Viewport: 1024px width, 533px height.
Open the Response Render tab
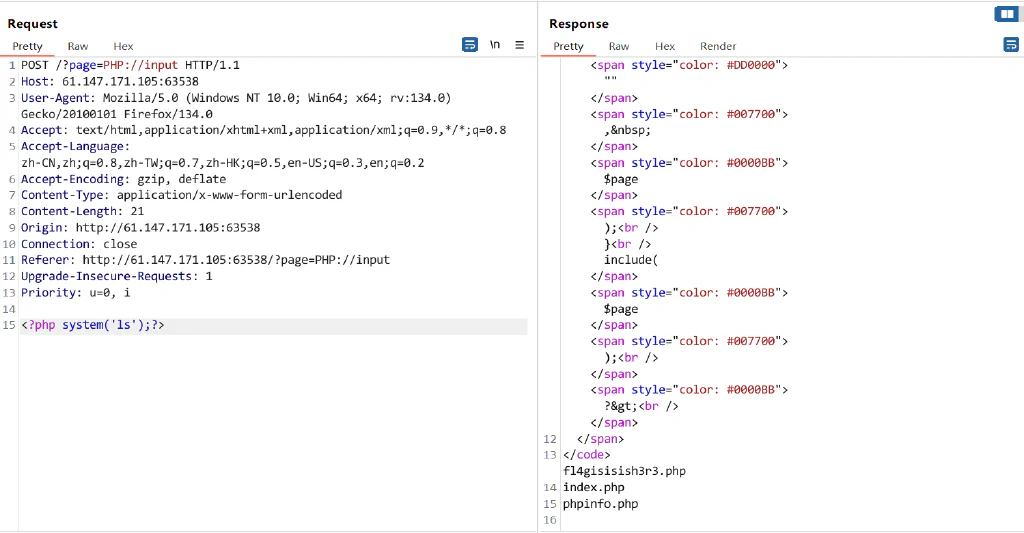coord(718,46)
